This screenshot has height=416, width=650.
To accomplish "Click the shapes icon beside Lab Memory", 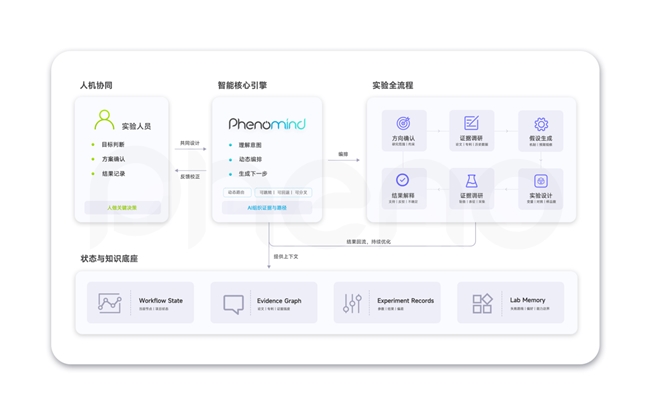I will pyautogui.click(x=482, y=303).
